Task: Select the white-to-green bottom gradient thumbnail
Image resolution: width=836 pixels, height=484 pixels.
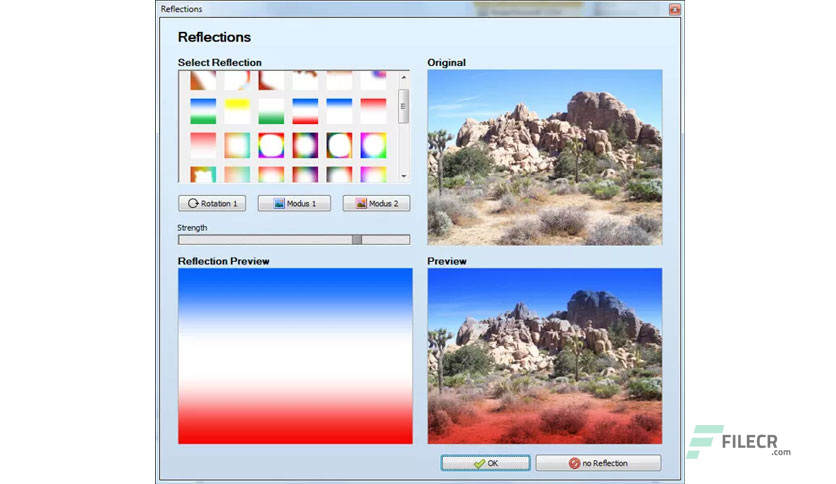Action: pos(271,111)
